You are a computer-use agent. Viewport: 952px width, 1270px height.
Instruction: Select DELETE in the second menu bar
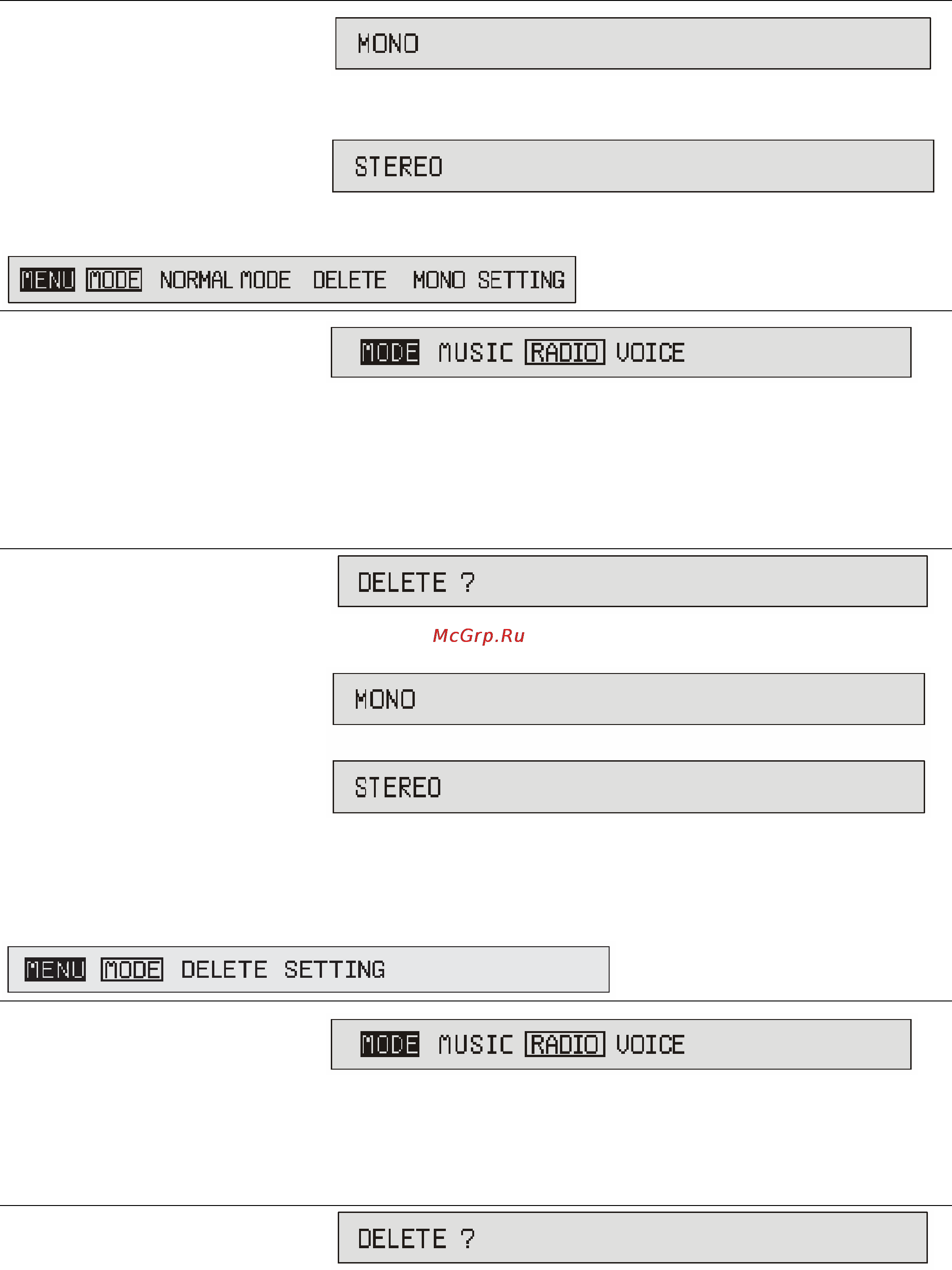(x=224, y=969)
